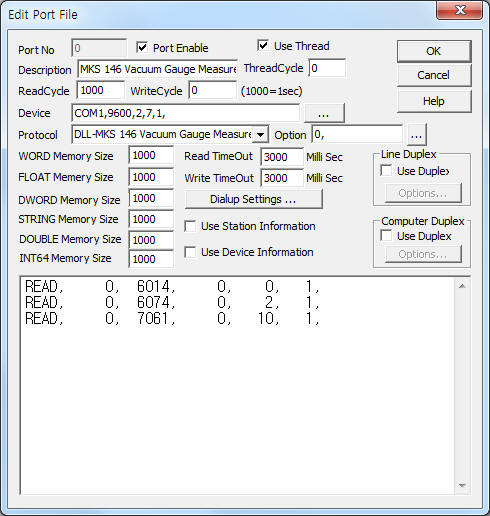Screen dimensions: 490x516
Task: Open Dialup Settings dialog
Action: (x=253, y=199)
